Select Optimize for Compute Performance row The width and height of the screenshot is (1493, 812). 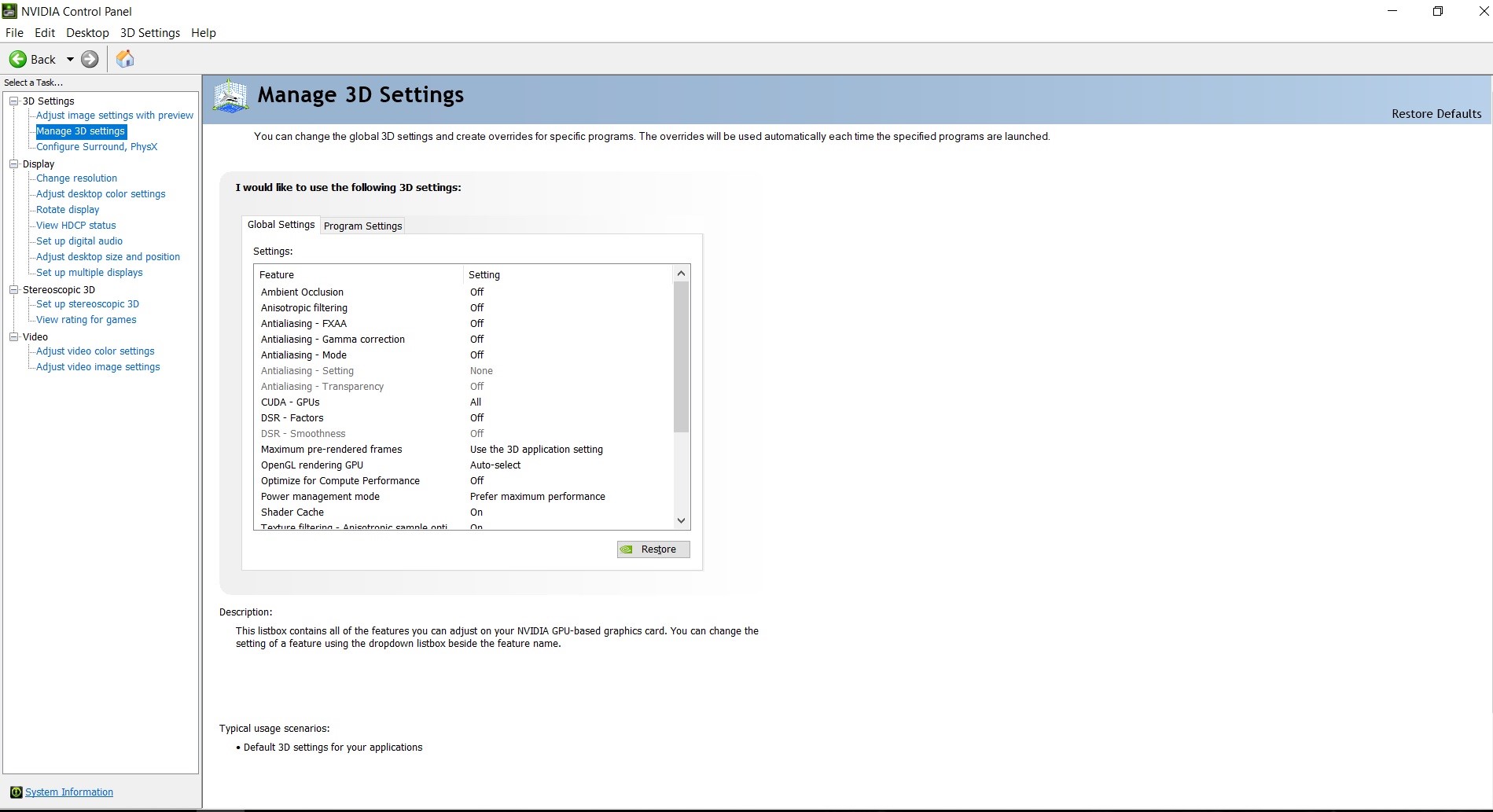click(x=464, y=481)
